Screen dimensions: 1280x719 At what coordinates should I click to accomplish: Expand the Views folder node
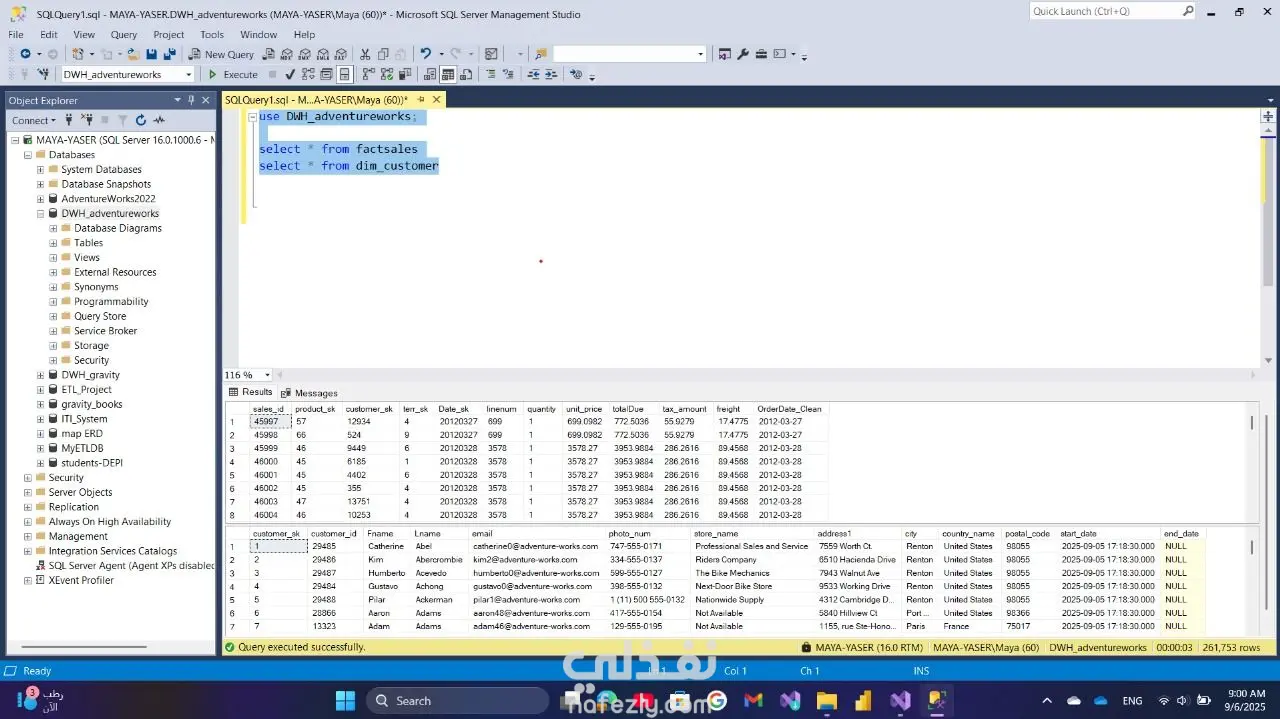click(53, 257)
